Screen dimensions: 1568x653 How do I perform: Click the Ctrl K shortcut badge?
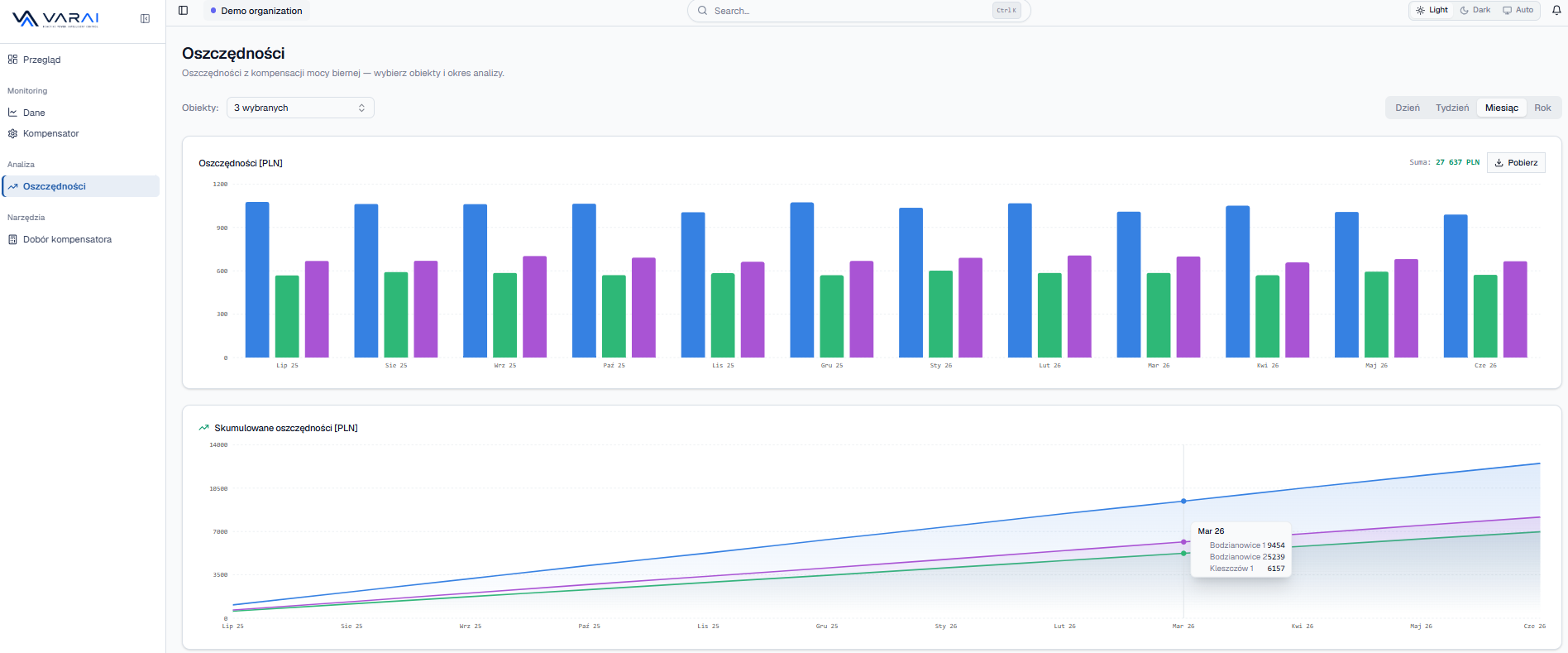(x=1006, y=11)
